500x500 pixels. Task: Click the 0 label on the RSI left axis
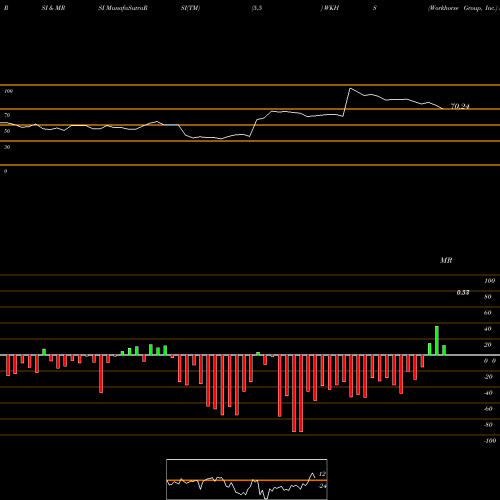(x=5, y=171)
